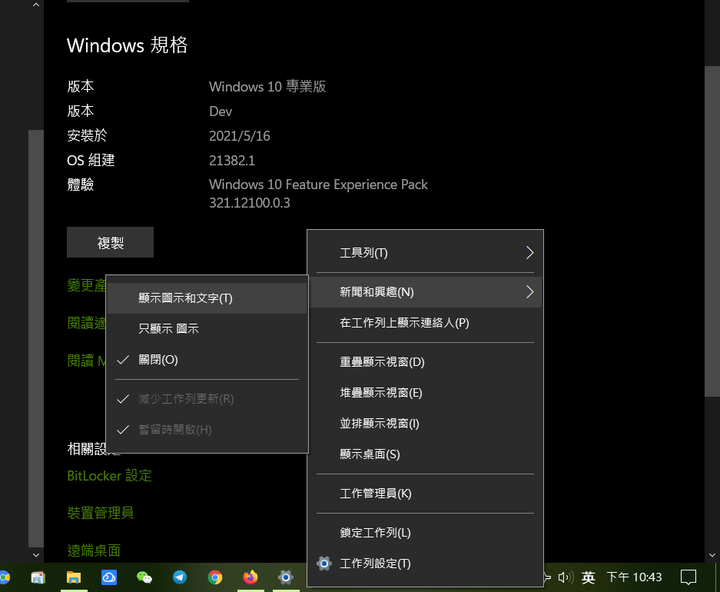Choose the checked 關閉(O) option
720x592 pixels.
(x=207, y=360)
